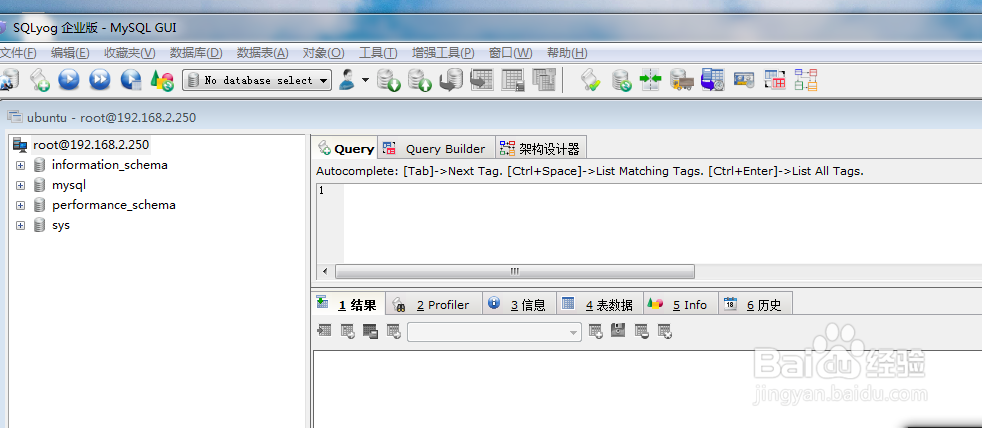Click the disk save icon in results toolbar

click(x=618, y=330)
